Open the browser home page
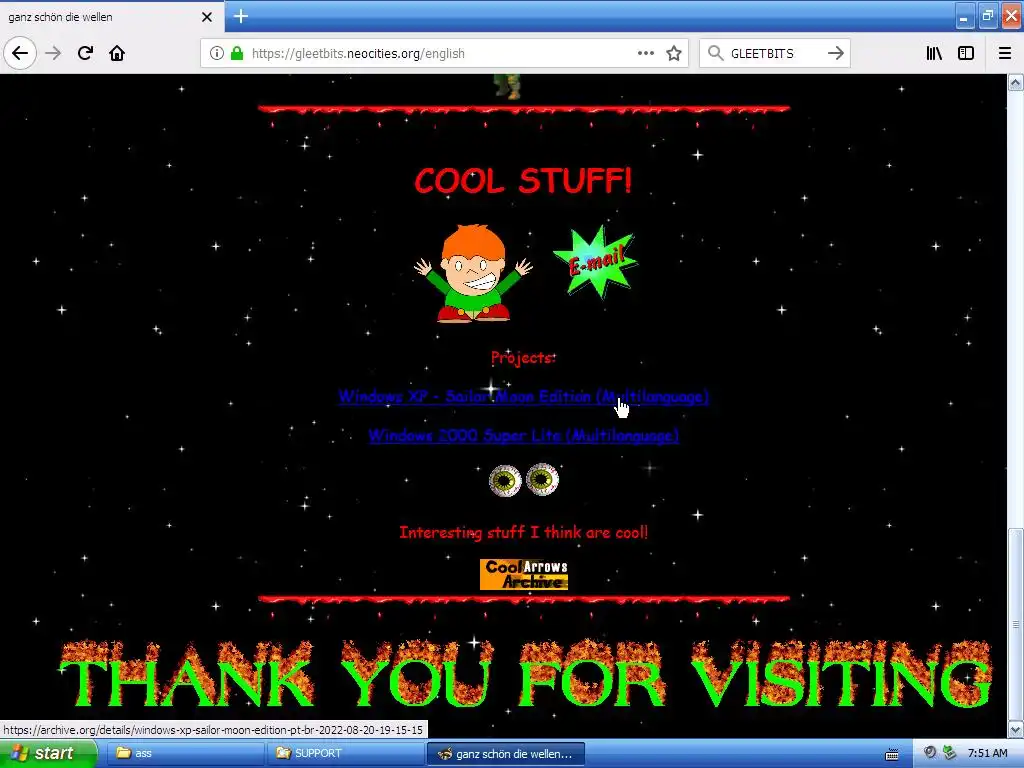1024x768 pixels. [x=117, y=53]
